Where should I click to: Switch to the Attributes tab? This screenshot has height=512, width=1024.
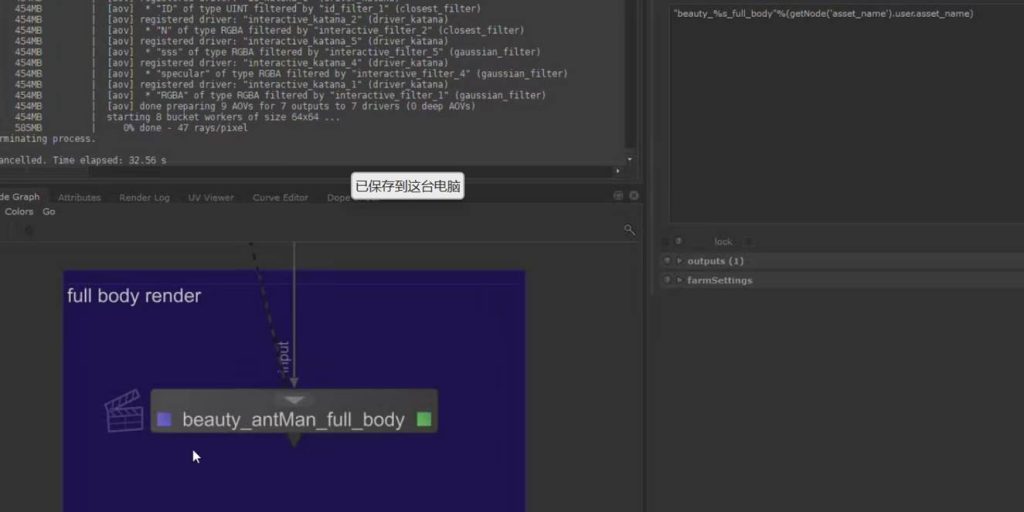click(x=79, y=197)
